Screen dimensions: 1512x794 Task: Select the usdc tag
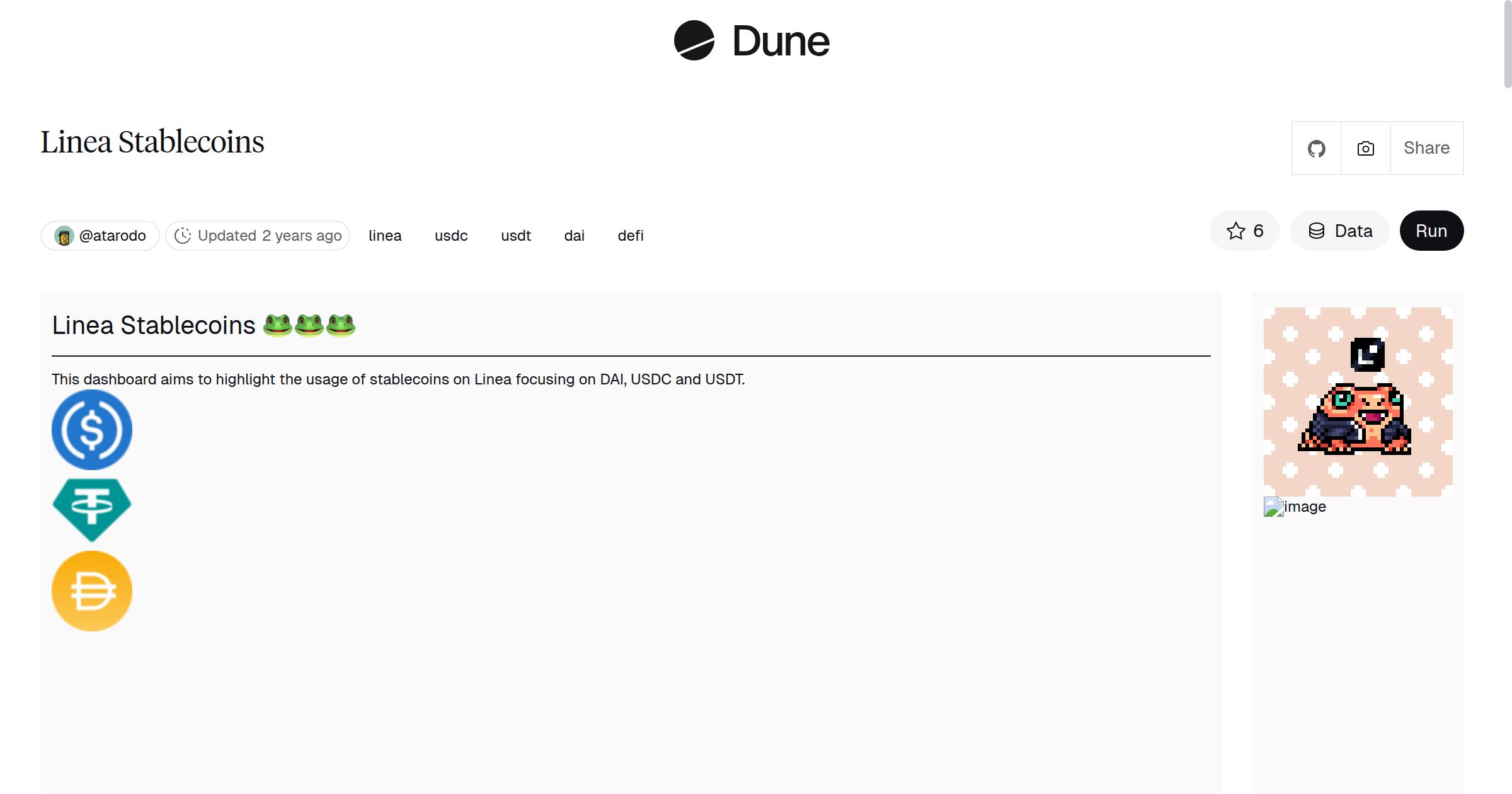point(451,236)
